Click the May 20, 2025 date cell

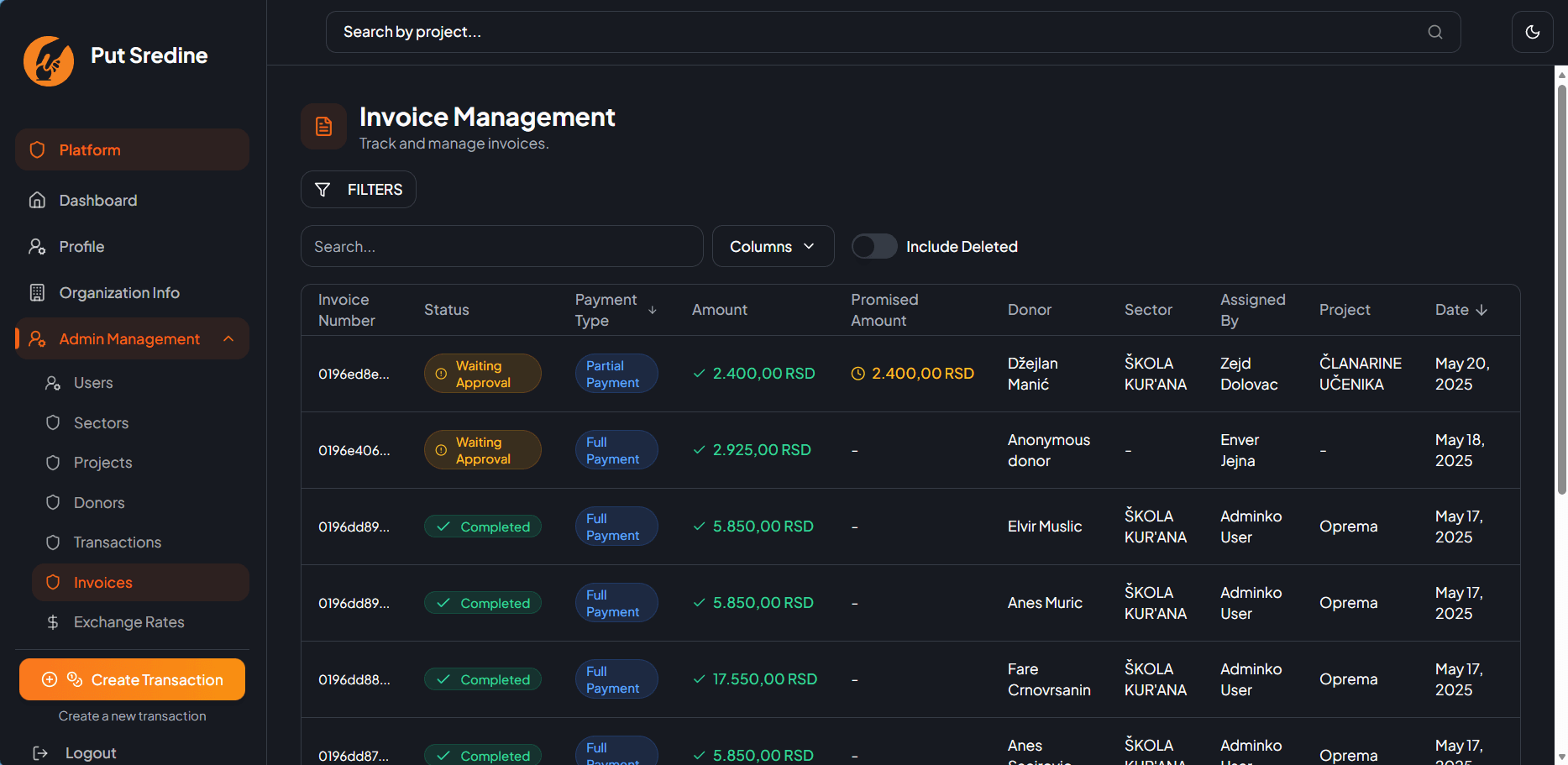coord(1462,374)
